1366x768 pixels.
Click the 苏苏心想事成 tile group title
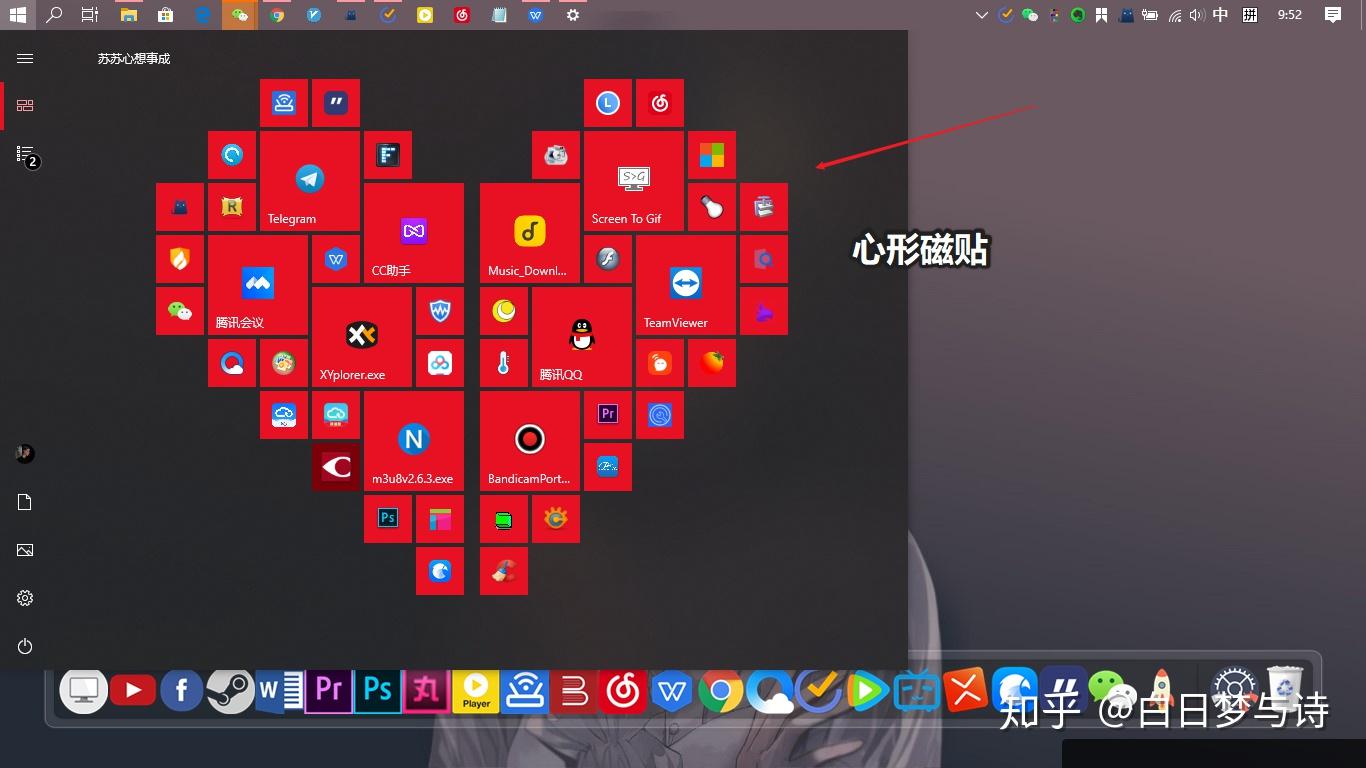pos(134,59)
